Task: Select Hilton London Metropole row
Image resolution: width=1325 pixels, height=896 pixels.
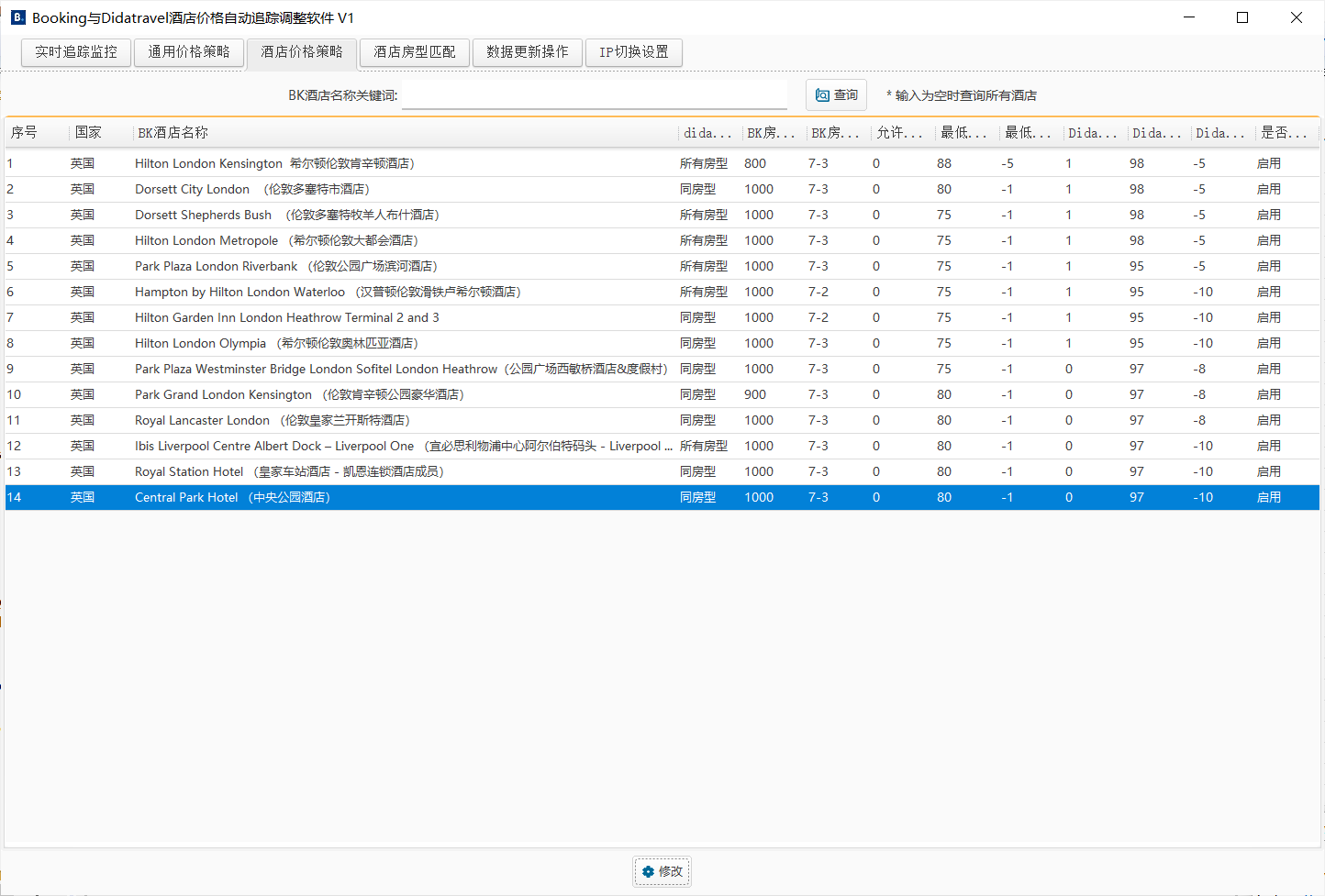Action: (662, 240)
